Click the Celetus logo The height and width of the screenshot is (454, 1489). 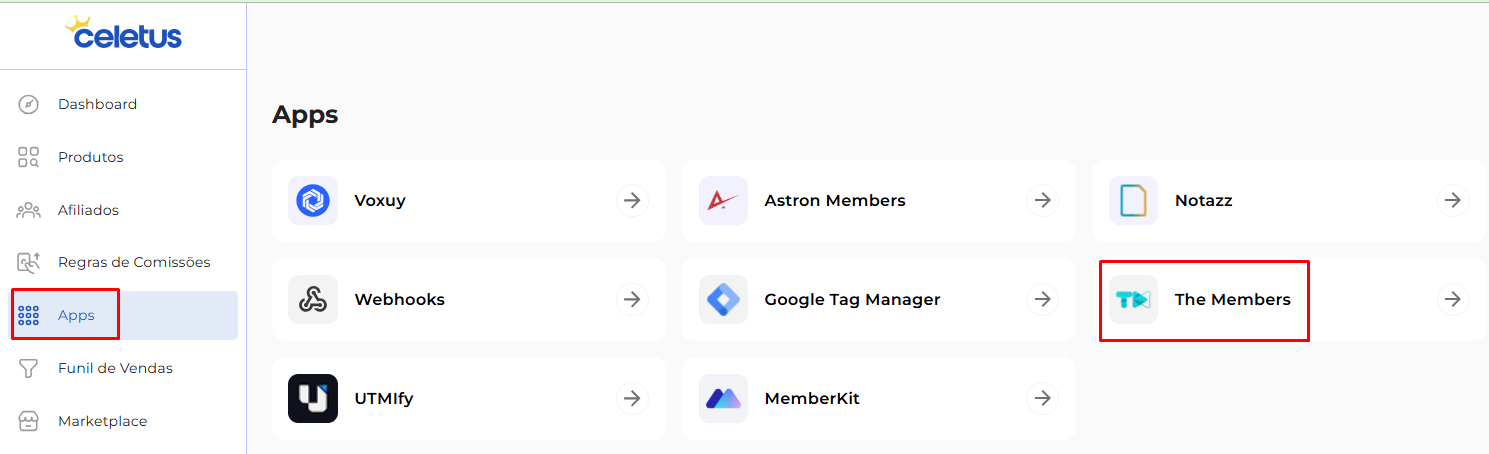124,33
